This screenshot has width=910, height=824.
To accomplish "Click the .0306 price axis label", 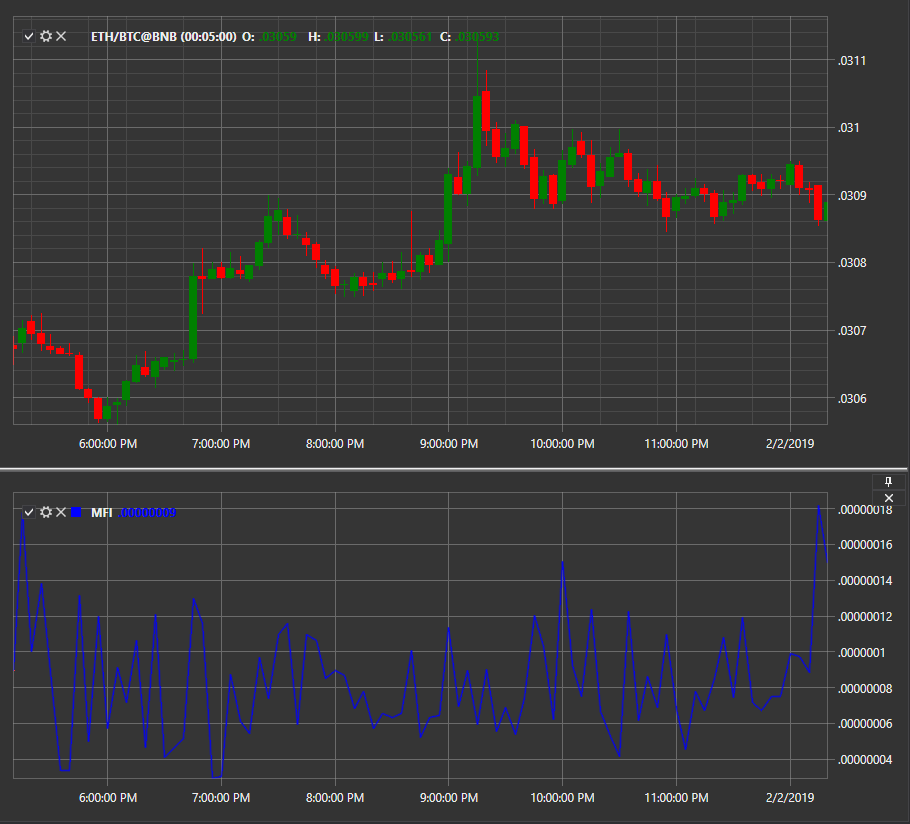I will point(852,399).
